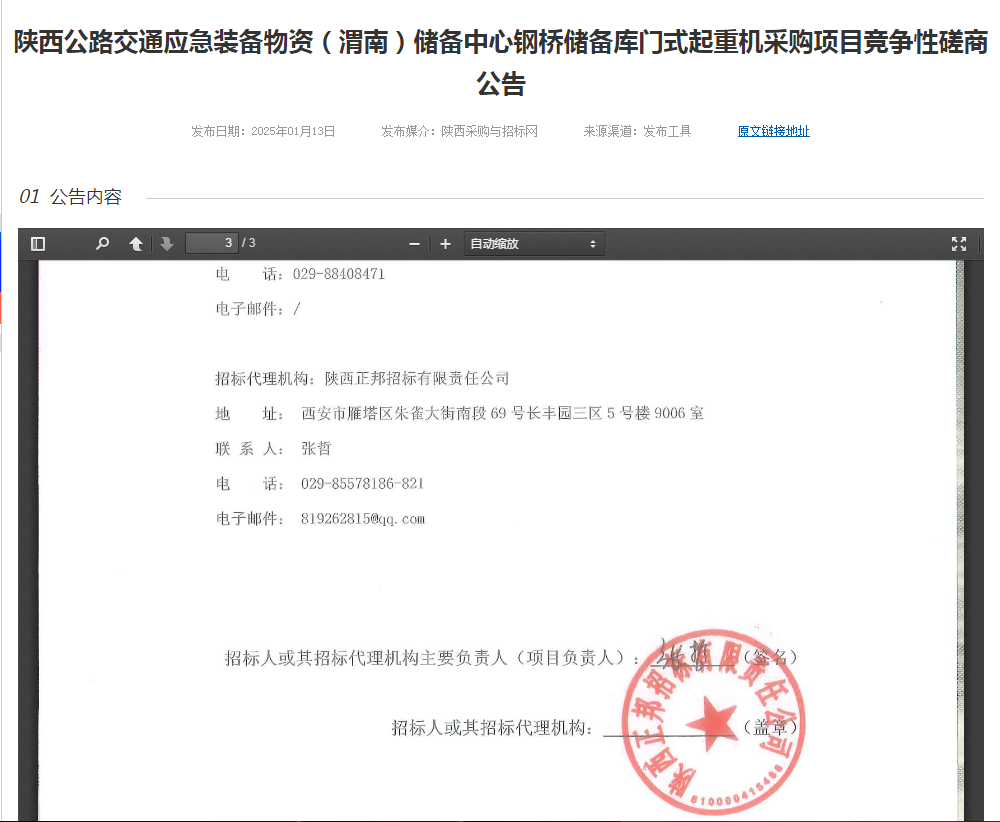Click the email 819262815@qq.com in document

click(363, 519)
